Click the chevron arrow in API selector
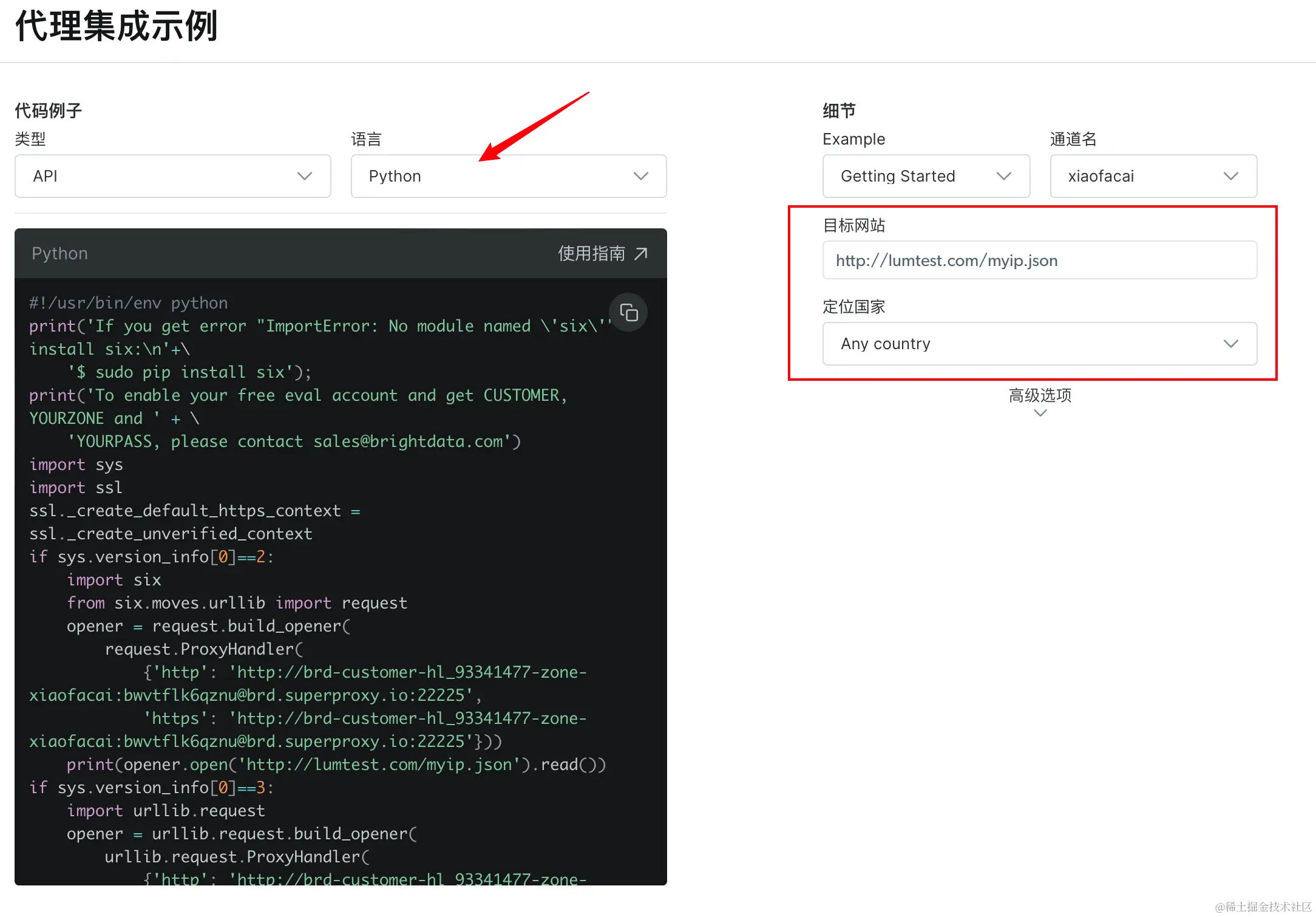1316x917 pixels. click(305, 176)
